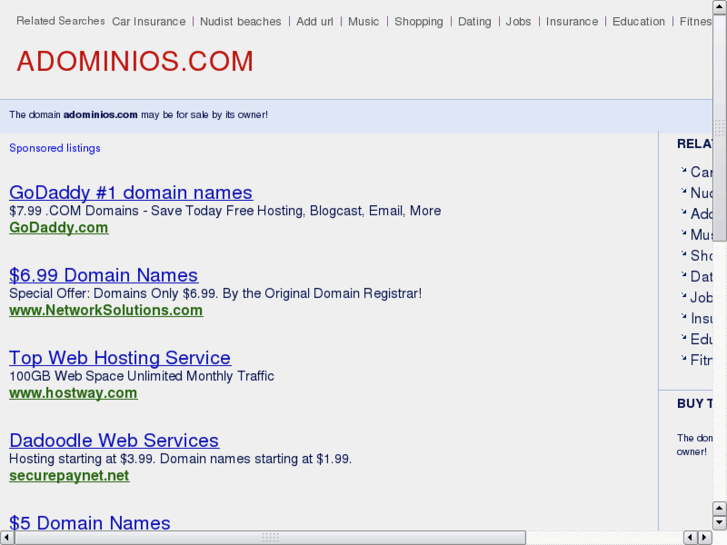Click the vertical scrollbar thumb

pyautogui.click(x=719, y=128)
